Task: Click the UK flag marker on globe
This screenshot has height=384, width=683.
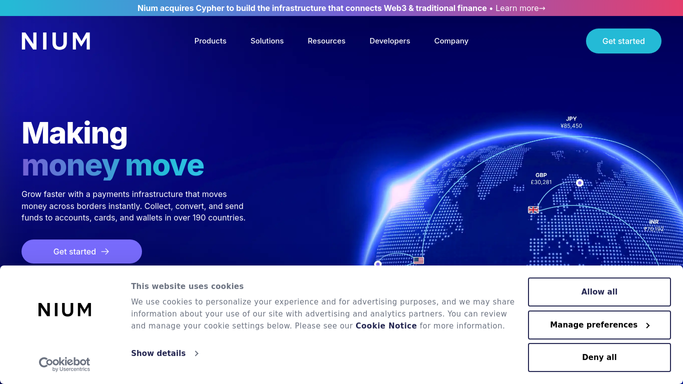Action: point(533,210)
